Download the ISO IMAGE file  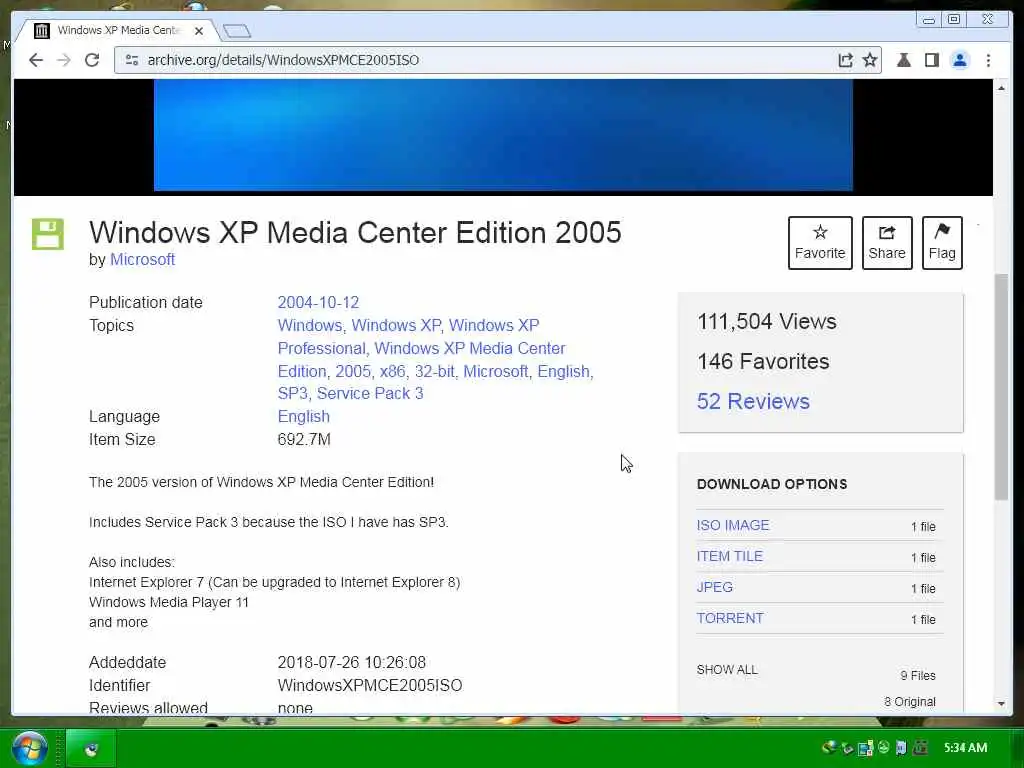(x=733, y=525)
